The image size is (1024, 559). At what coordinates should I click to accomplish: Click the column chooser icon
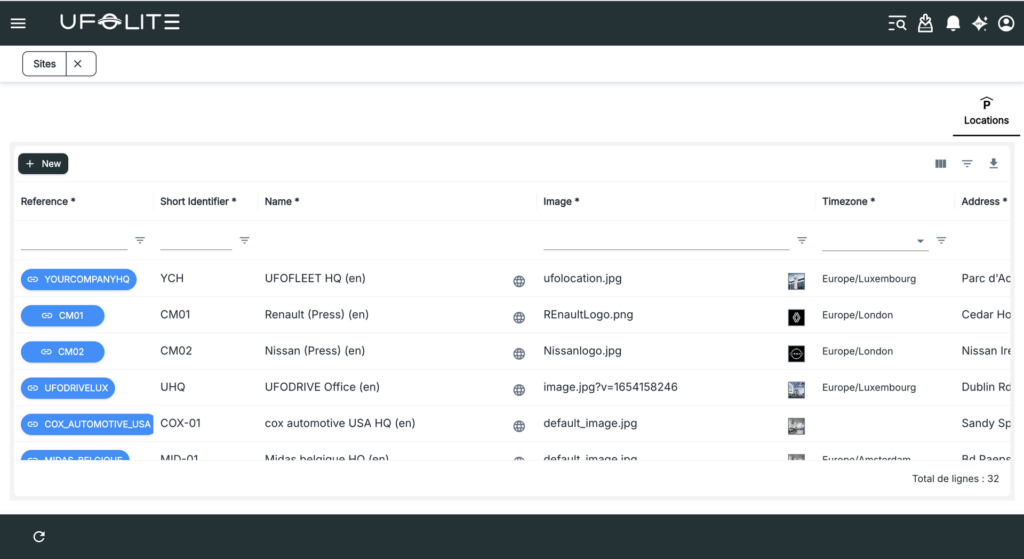tap(940, 164)
